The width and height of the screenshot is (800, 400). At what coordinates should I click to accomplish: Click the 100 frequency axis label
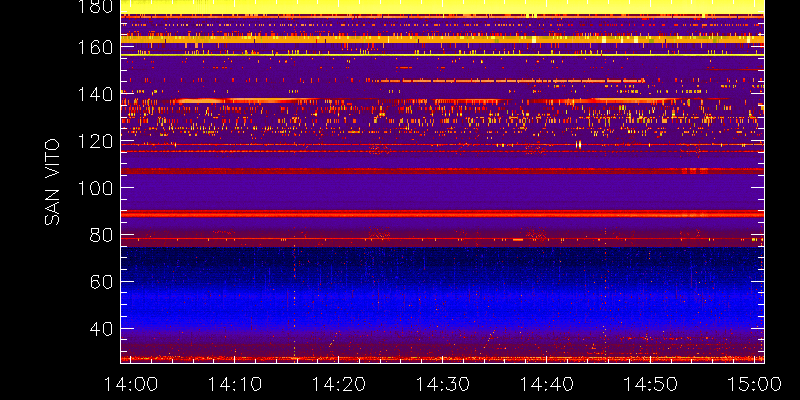[x=95, y=188]
